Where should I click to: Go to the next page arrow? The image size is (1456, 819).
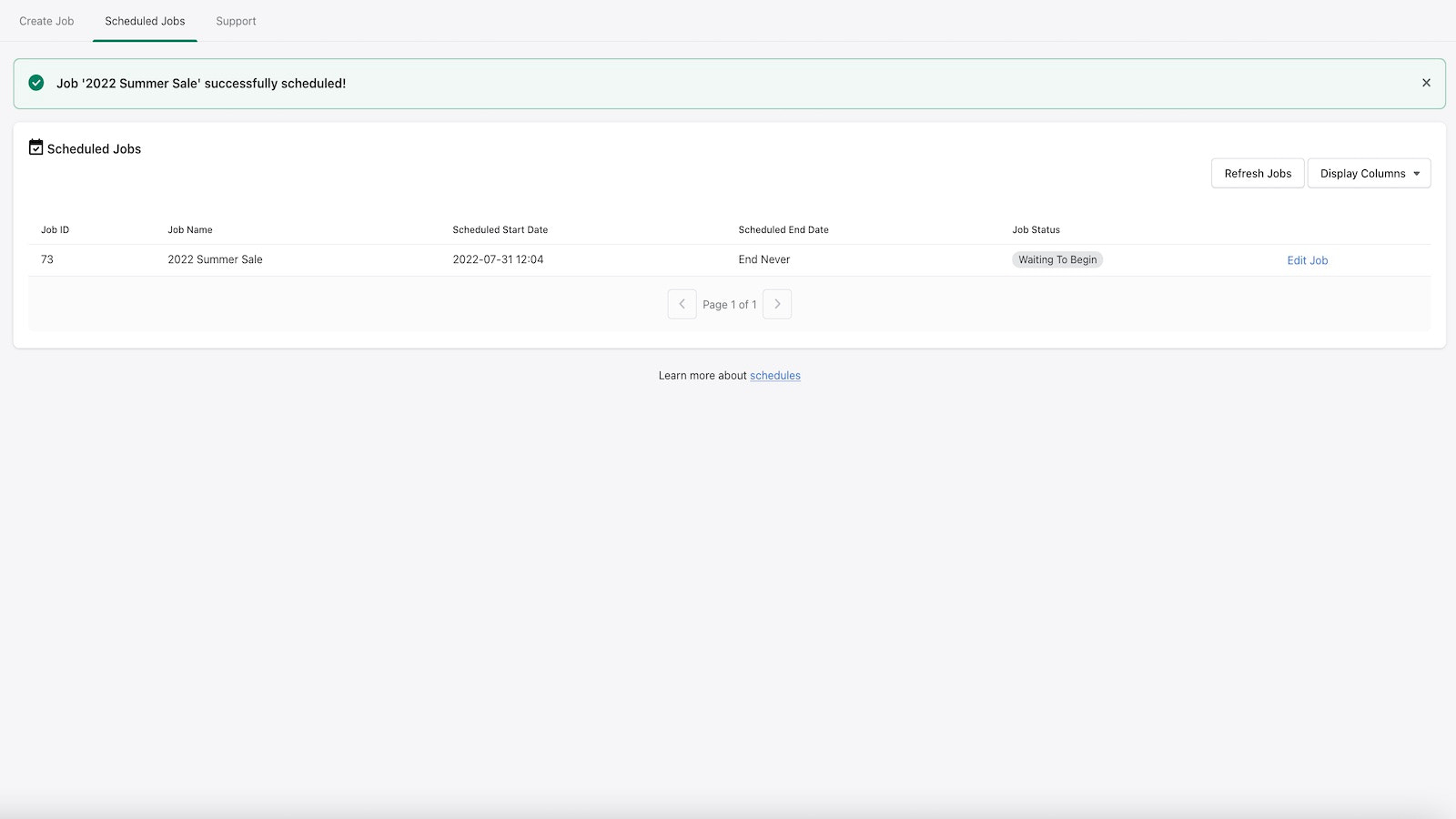click(777, 304)
